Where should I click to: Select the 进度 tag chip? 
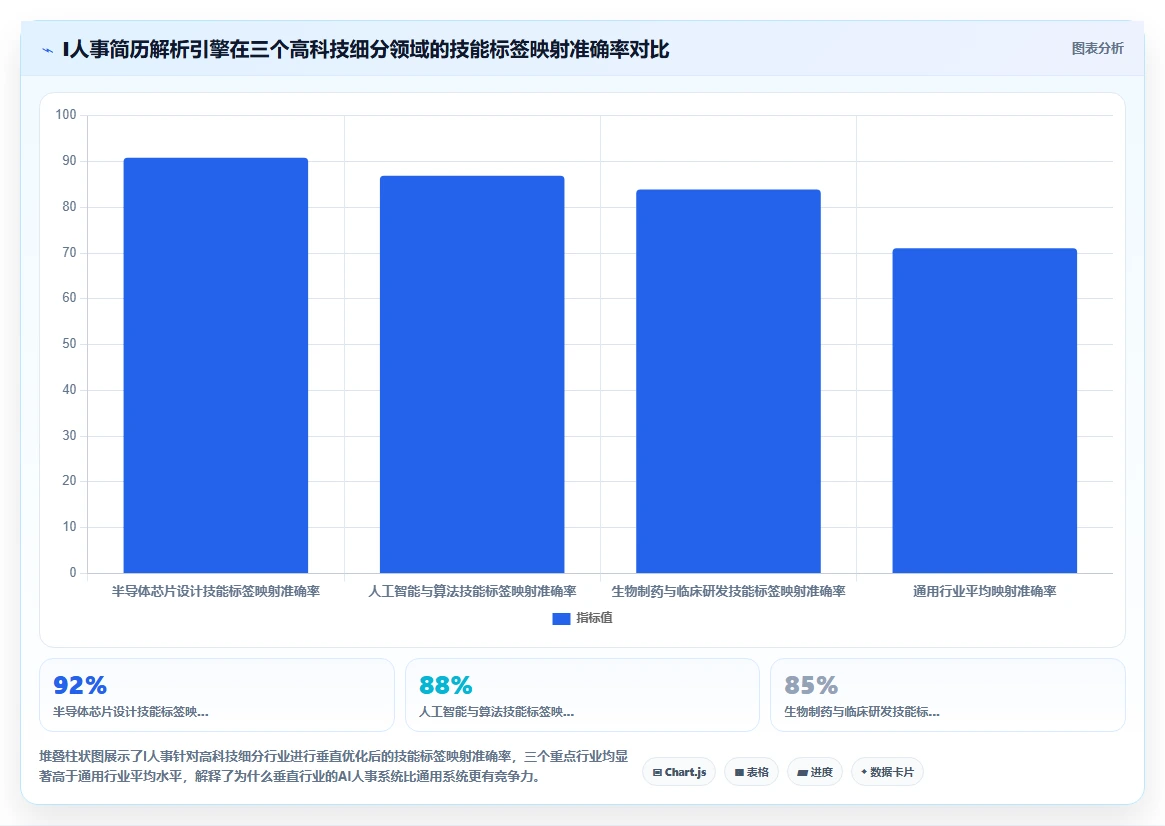pos(815,772)
